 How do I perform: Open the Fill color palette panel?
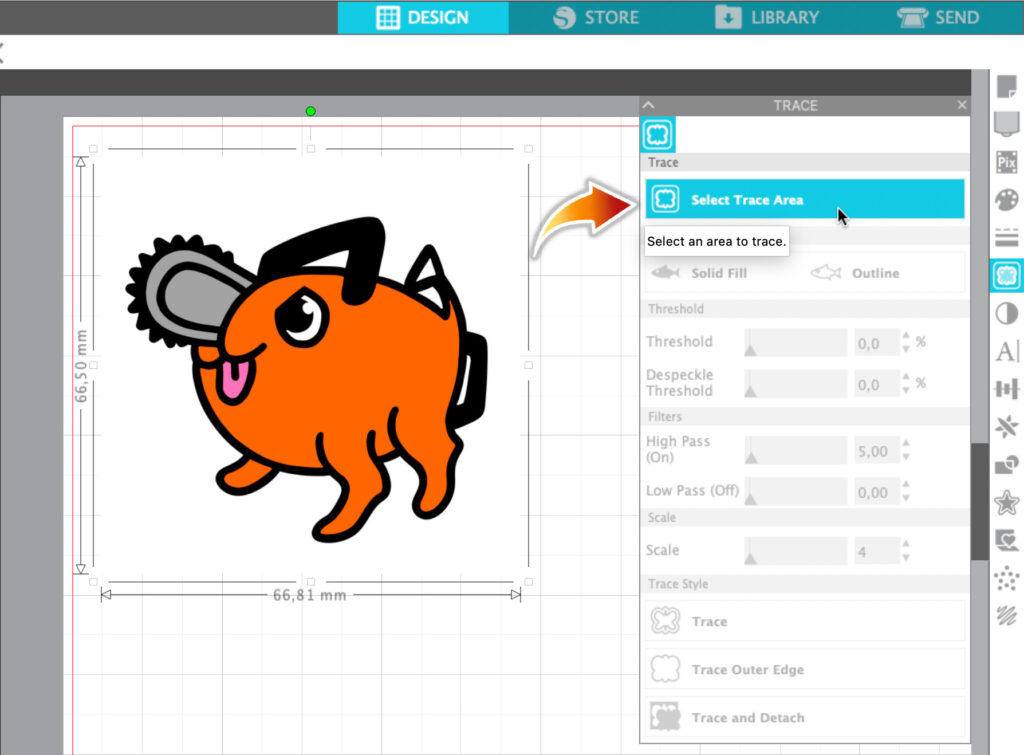point(1006,200)
